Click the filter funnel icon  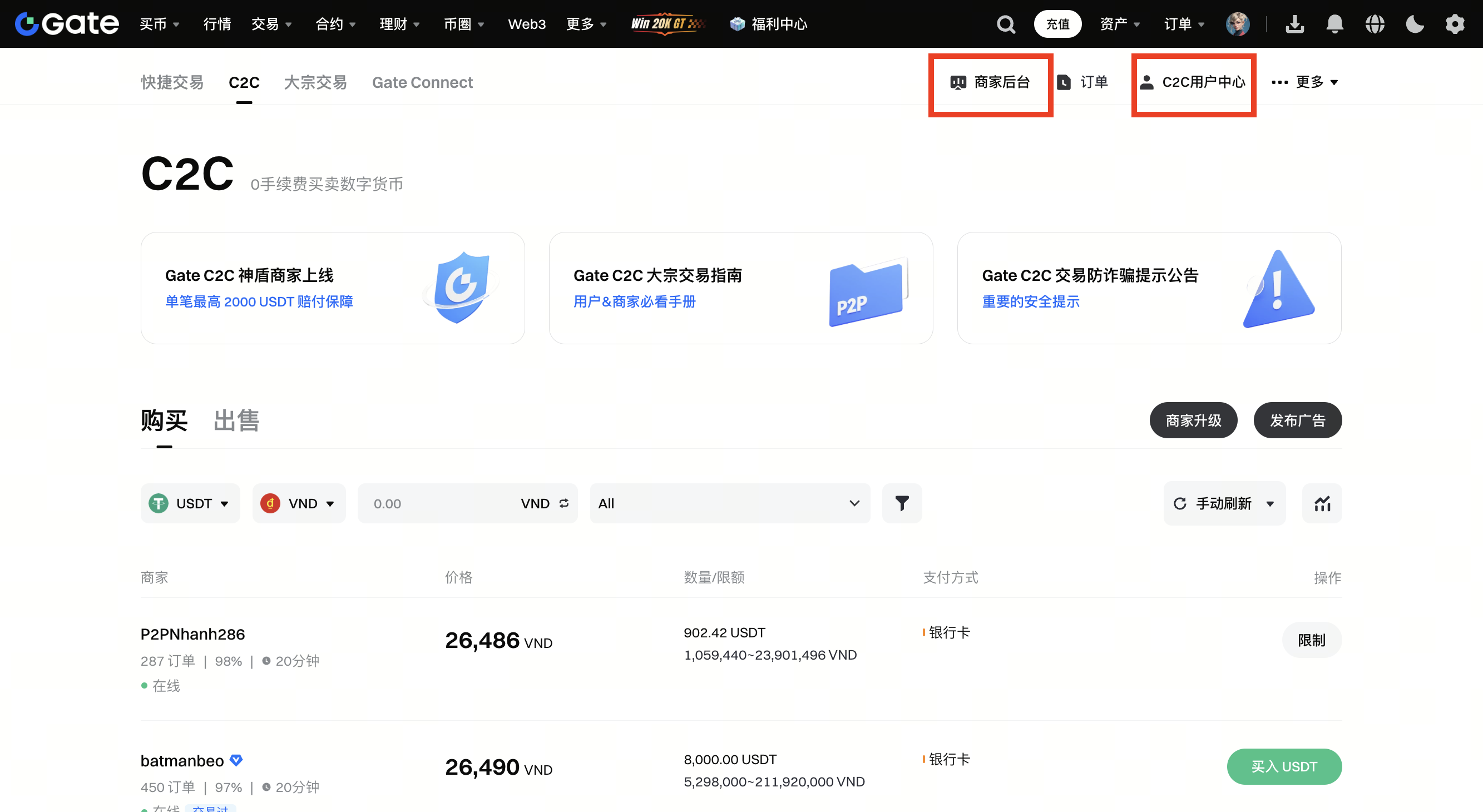[902, 503]
